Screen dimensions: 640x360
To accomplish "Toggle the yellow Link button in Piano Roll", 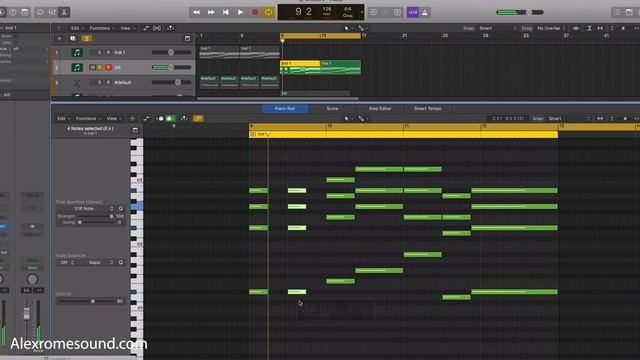I will coord(198,118).
